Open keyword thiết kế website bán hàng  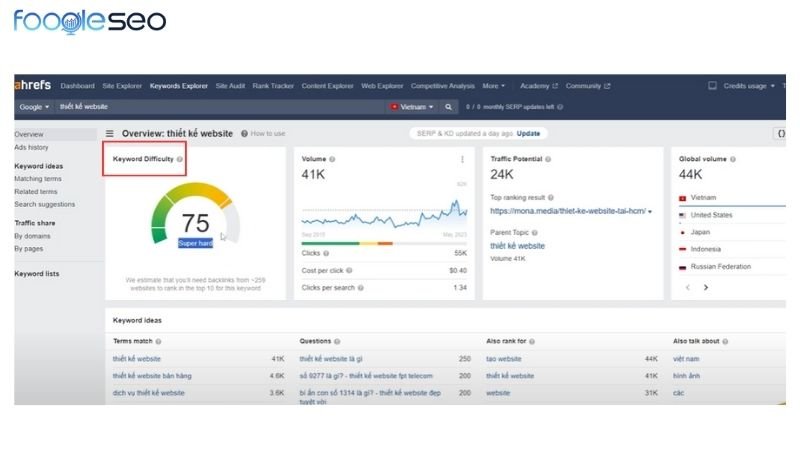tap(152, 376)
